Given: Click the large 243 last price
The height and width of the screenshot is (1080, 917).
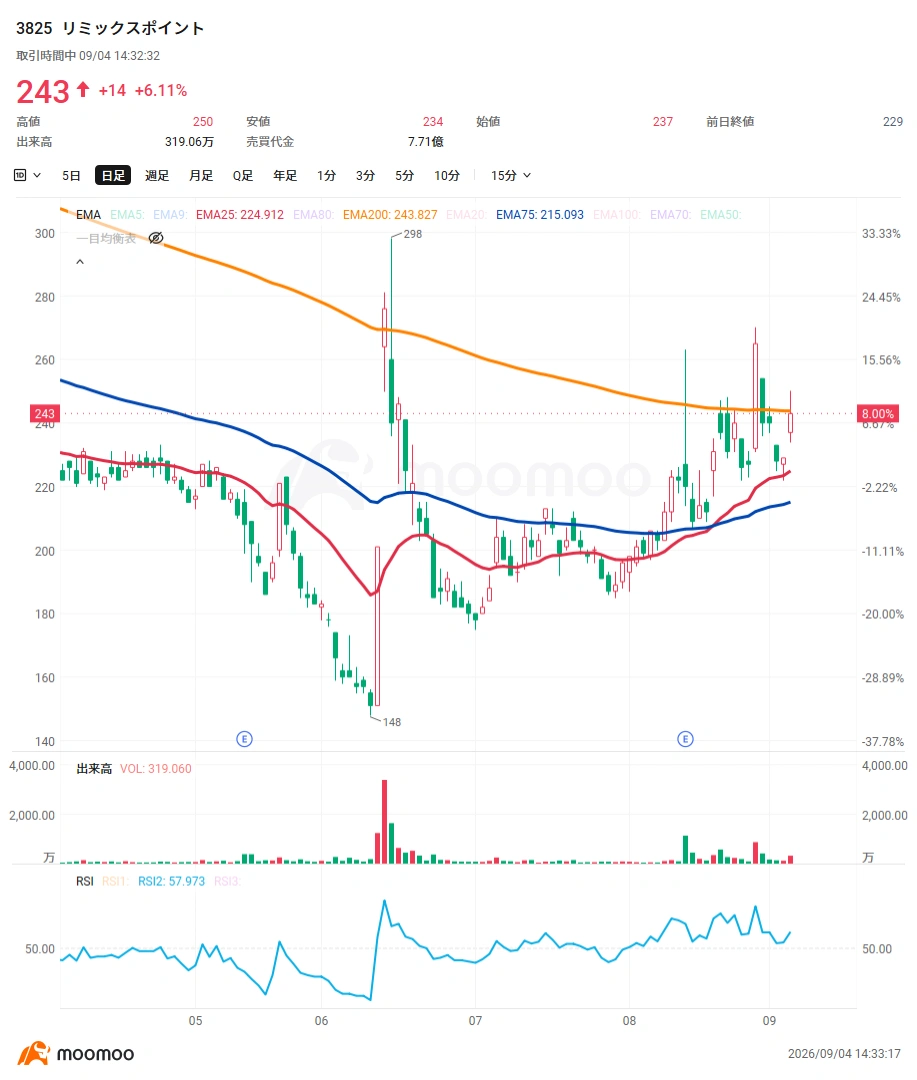Looking at the screenshot, I should [x=43, y=92].
